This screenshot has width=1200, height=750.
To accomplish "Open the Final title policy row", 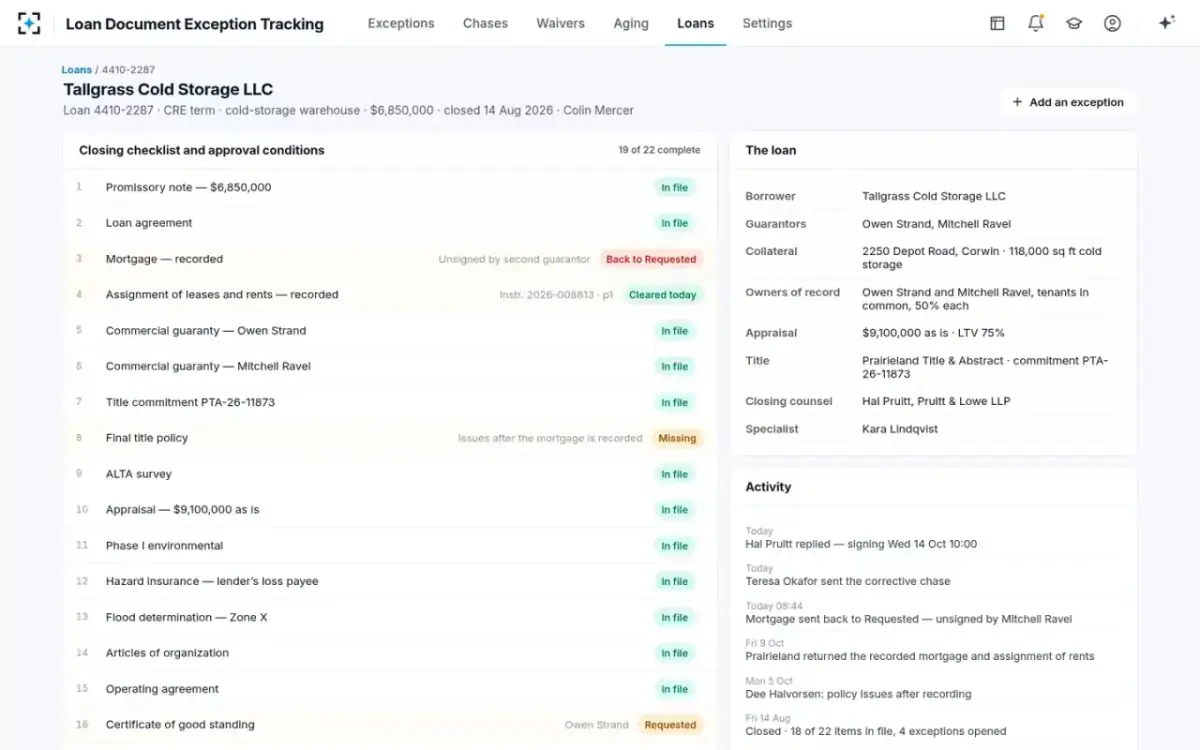I will (390, 438).
